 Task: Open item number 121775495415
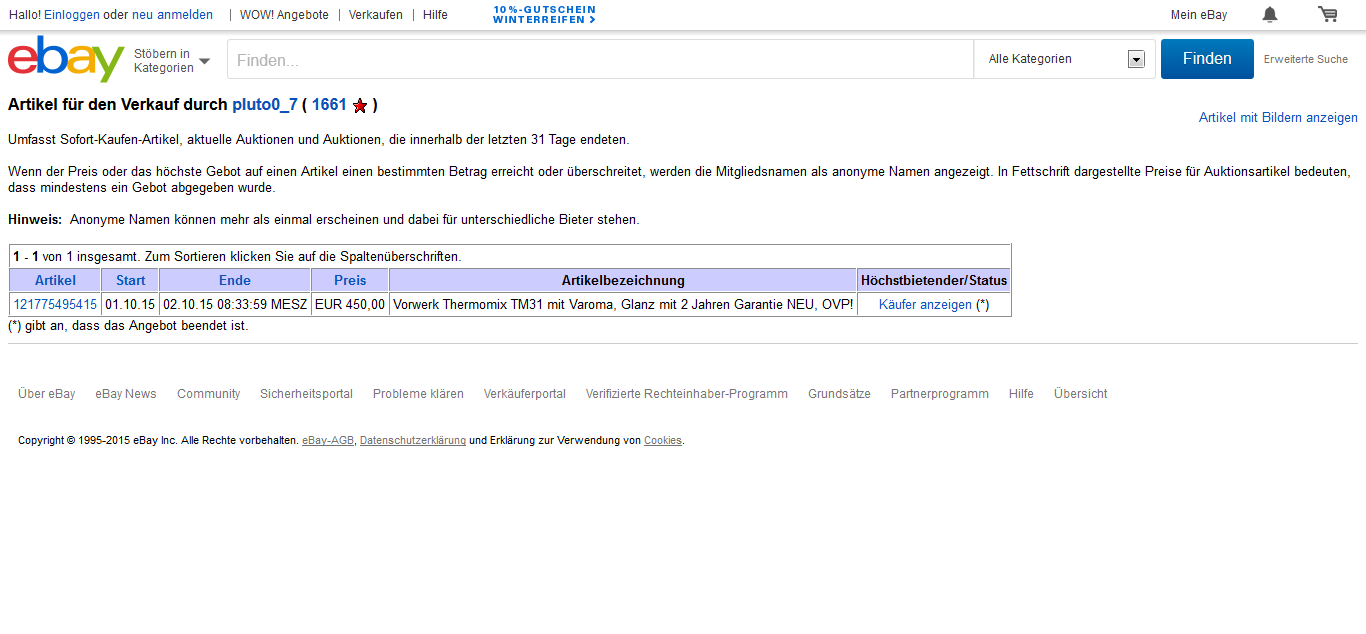click(x=55, y=305)
